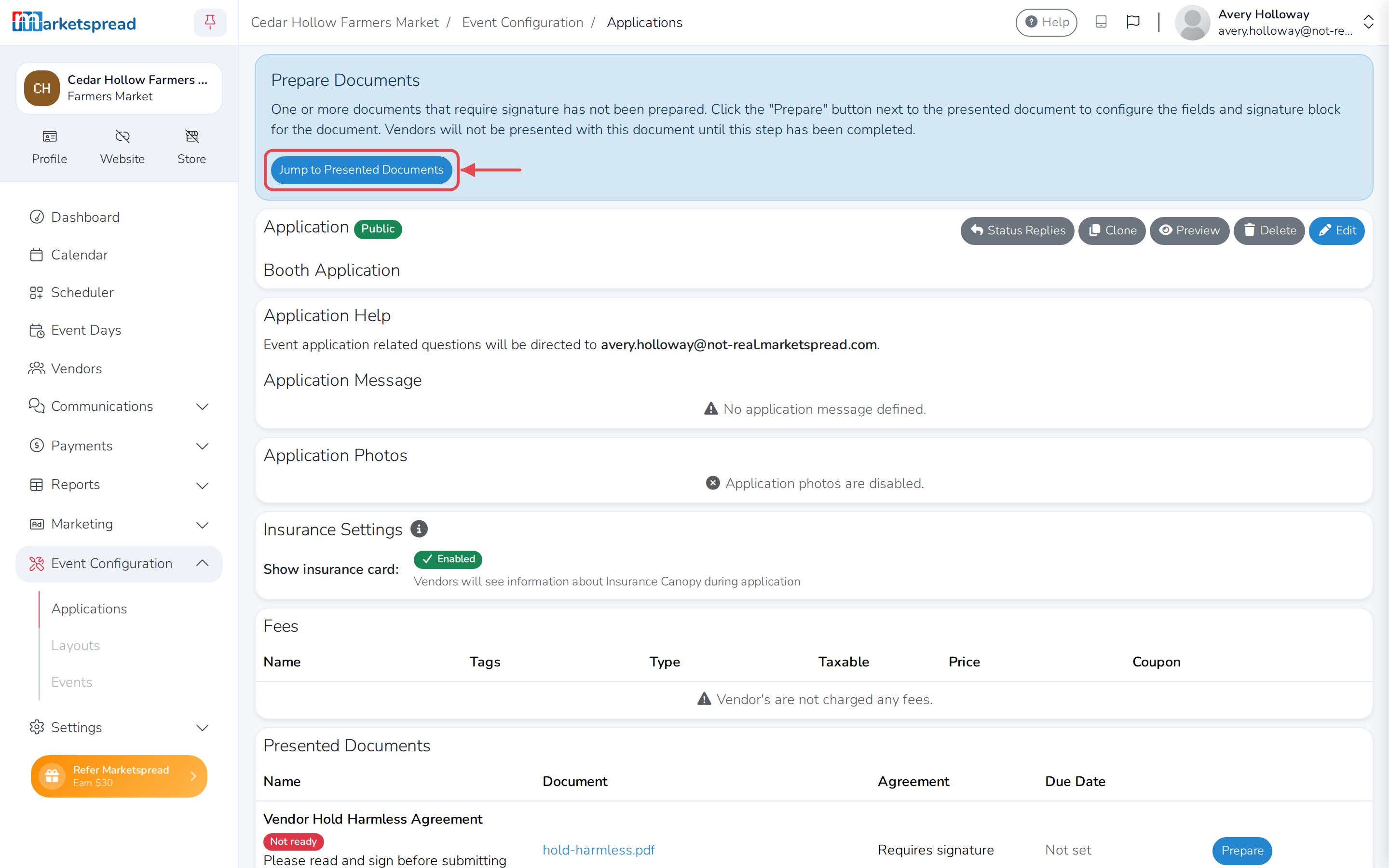Collapse the Event Configuration menu
Screen dimensions: 1389x868
119,564
